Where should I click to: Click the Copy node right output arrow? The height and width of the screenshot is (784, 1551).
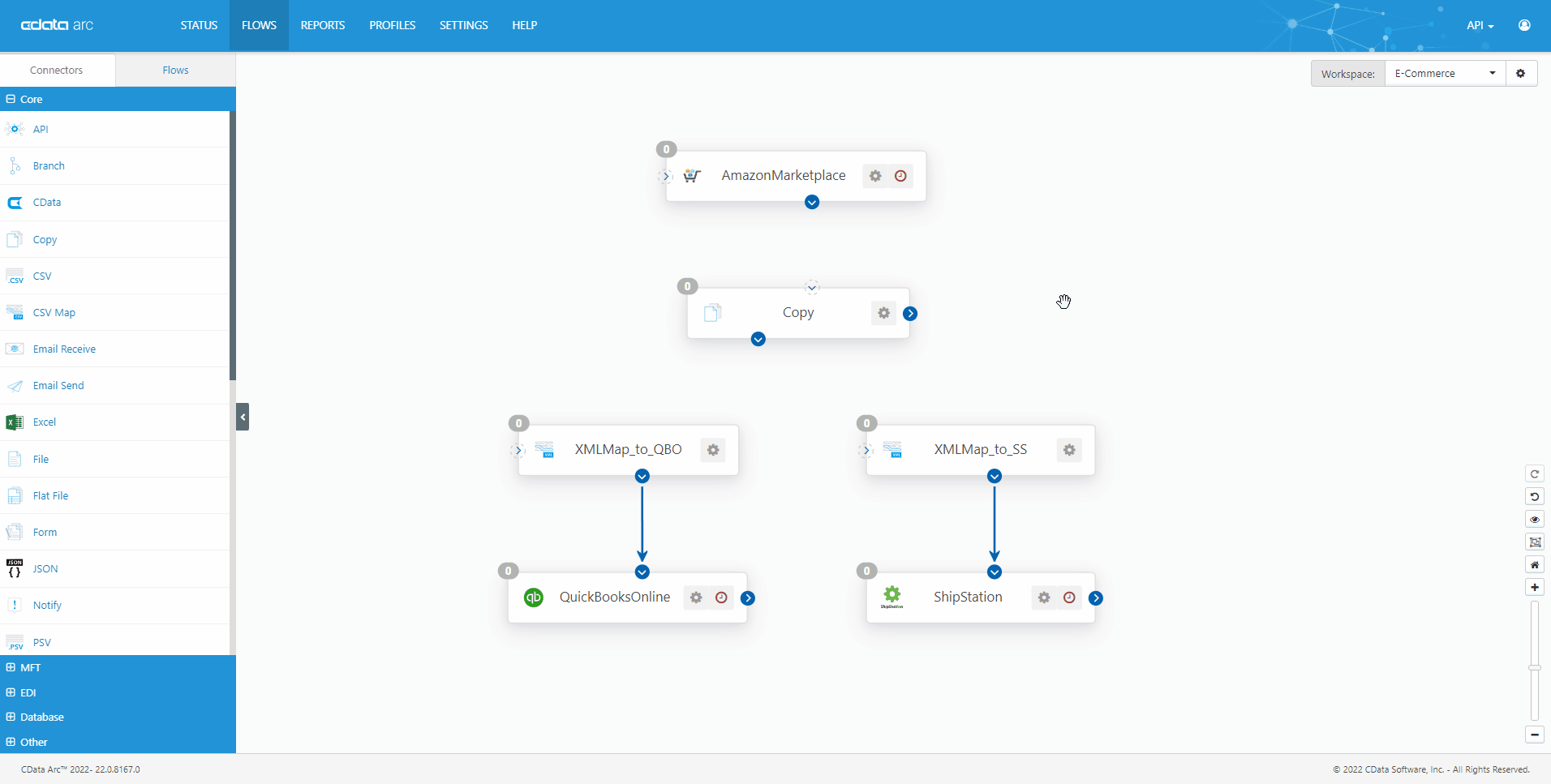tap(910, 314)
